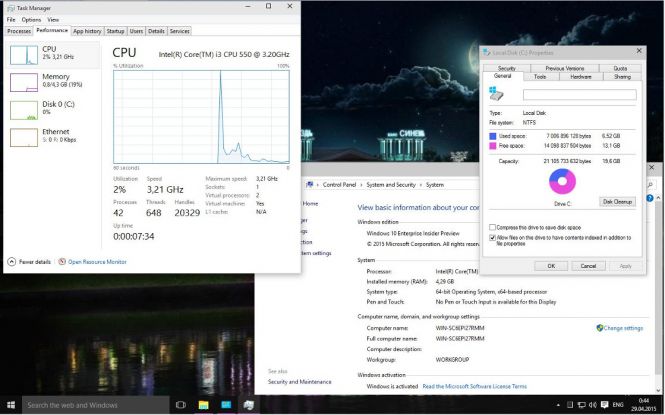Show hidden tray icons arrow

558,405
